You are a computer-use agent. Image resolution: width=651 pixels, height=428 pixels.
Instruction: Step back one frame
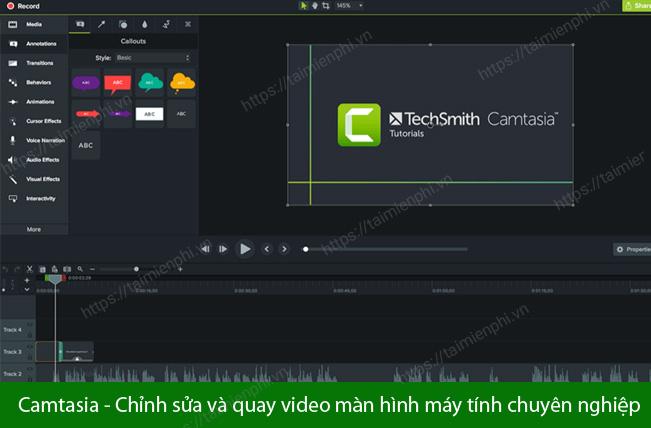205,249
